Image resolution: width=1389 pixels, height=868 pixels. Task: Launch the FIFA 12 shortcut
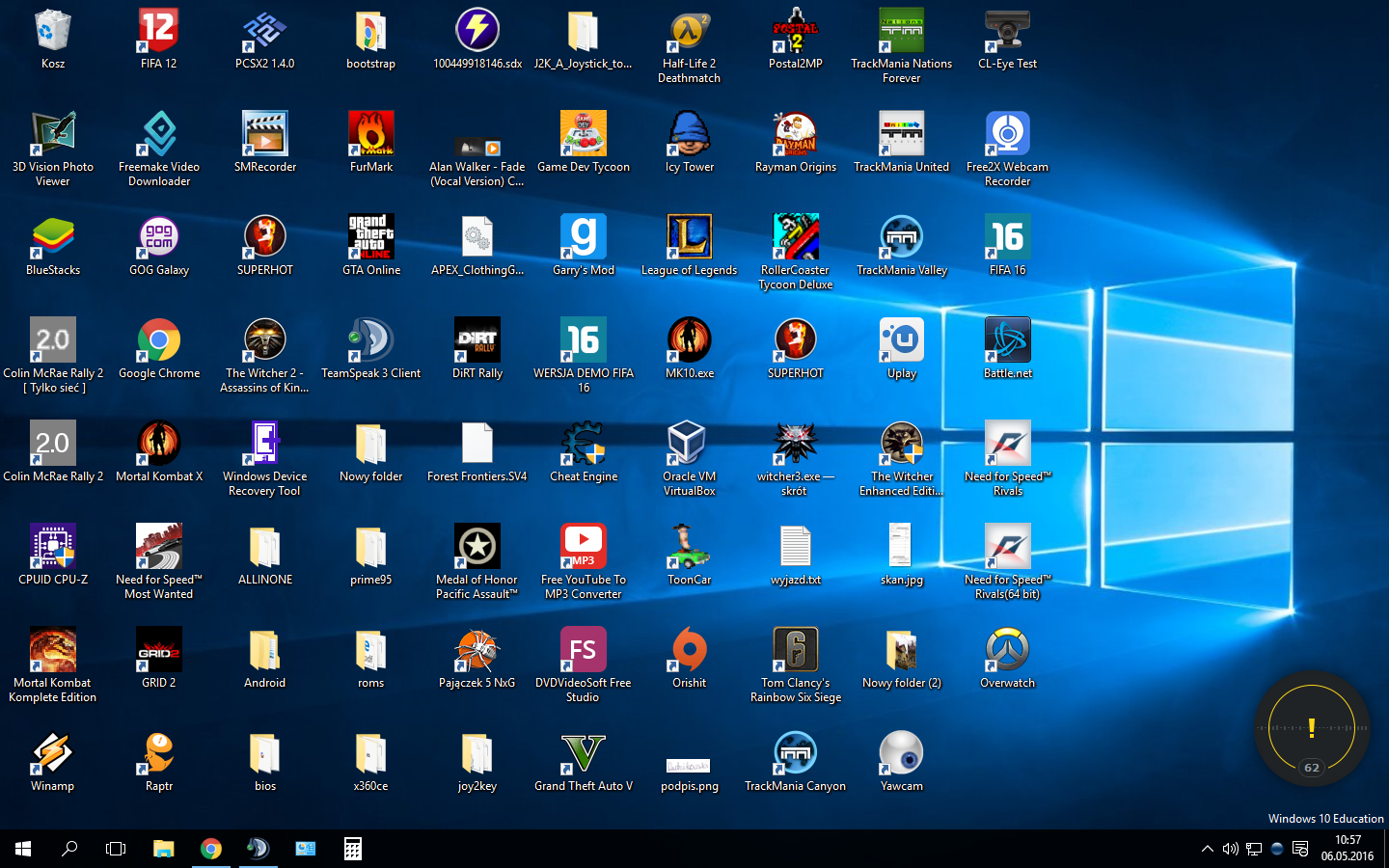[x=159, y=31]
